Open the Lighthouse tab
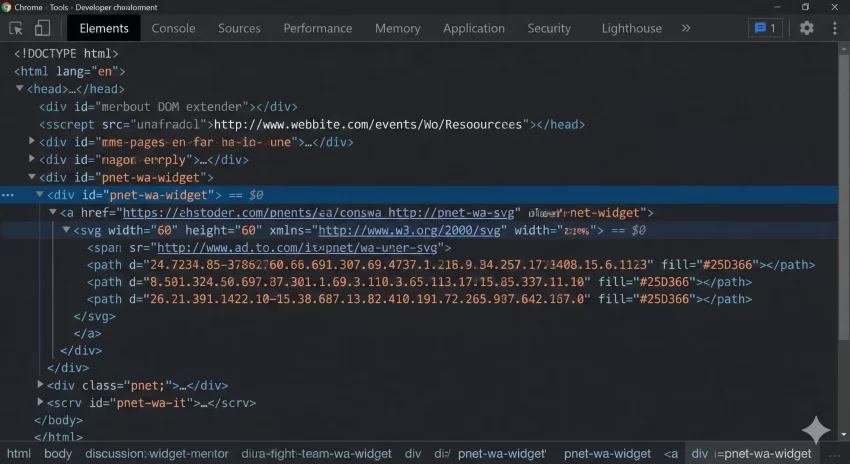This screenshot has width=850, height=464. point(631,28)
